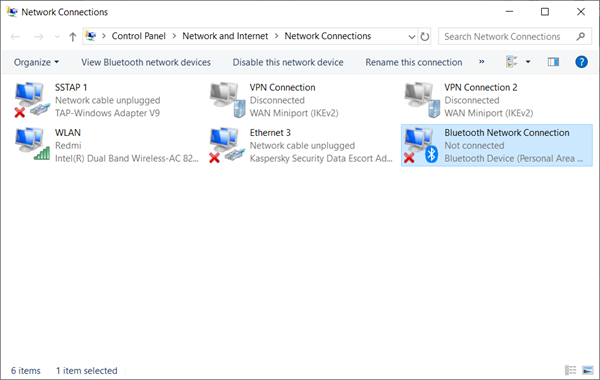Expand the address bar history dropdown
600x380 pixels.
(412, 37)
